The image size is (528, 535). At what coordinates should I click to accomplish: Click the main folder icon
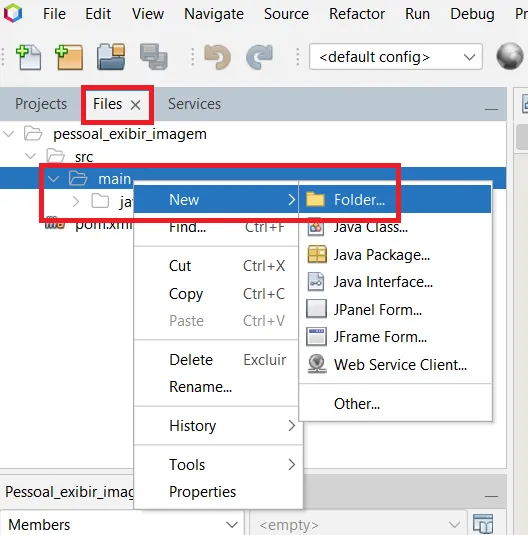coord(78,178)
